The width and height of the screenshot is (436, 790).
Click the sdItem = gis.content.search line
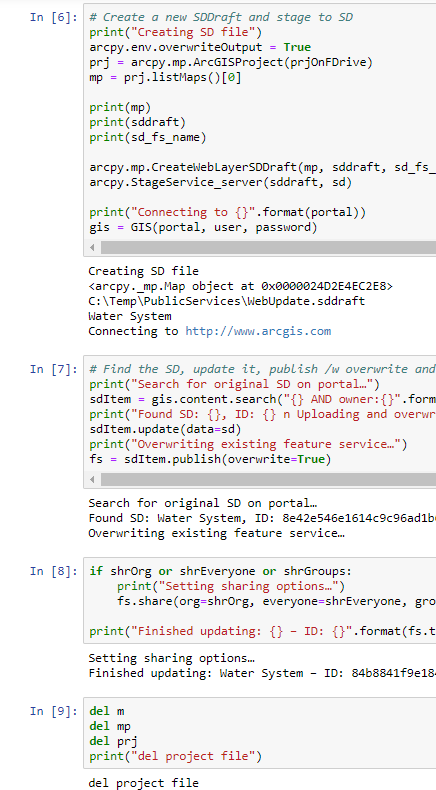(x=263, y=399)
